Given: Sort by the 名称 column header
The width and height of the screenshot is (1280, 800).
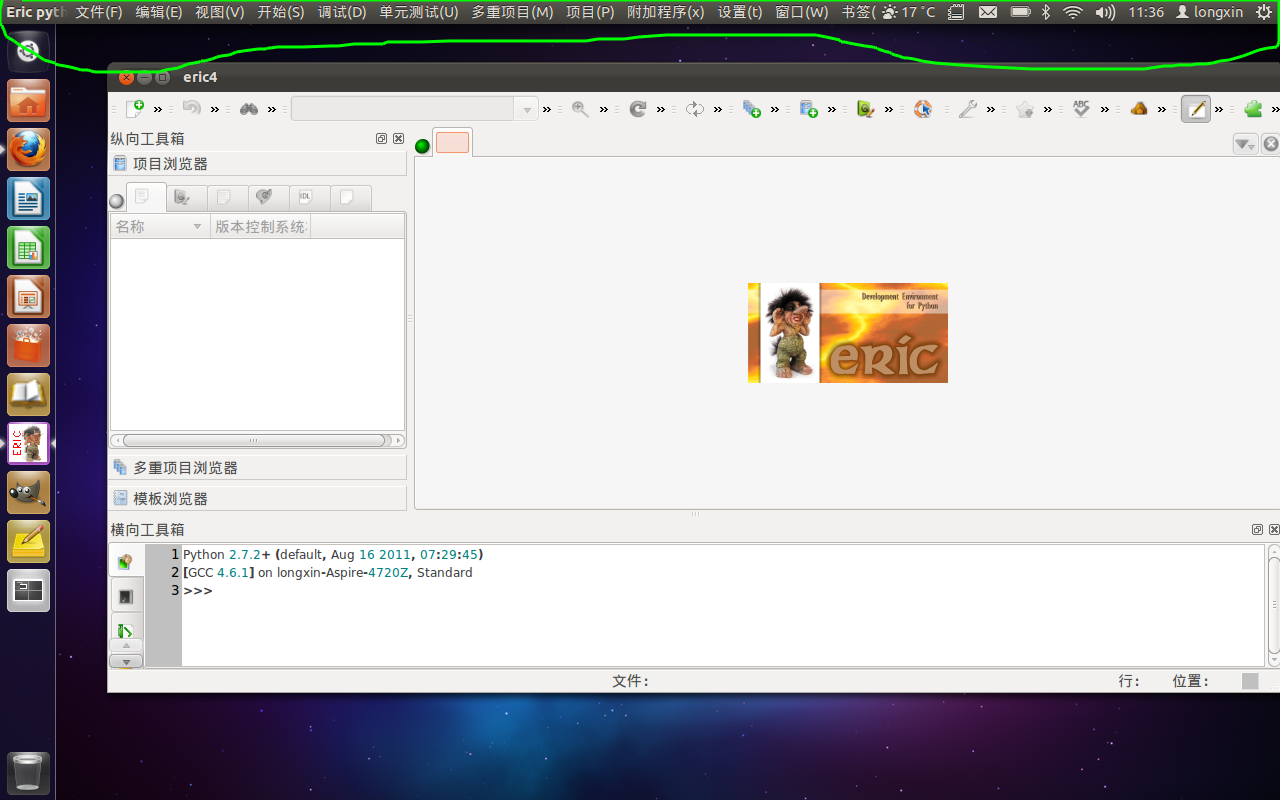Looking at the screenshot, I should [159, 227].
